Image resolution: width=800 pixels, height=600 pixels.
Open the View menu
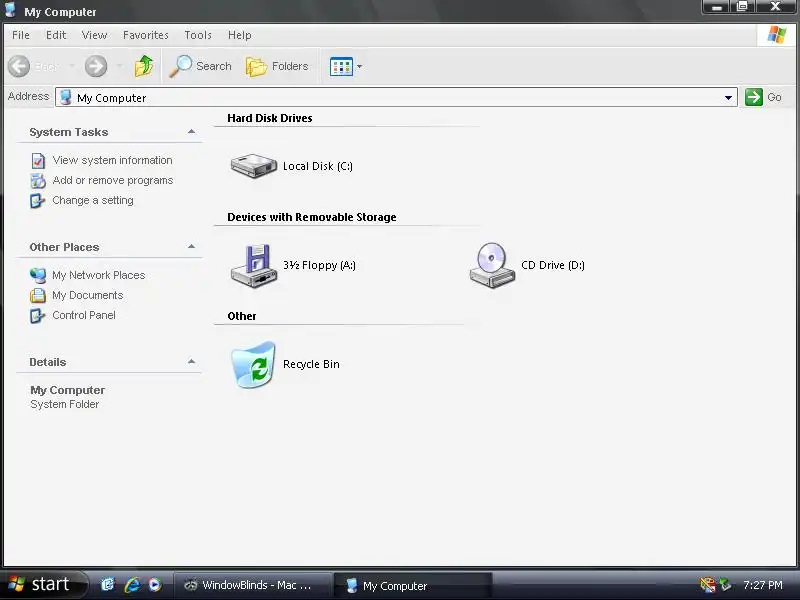click(94, 35)
